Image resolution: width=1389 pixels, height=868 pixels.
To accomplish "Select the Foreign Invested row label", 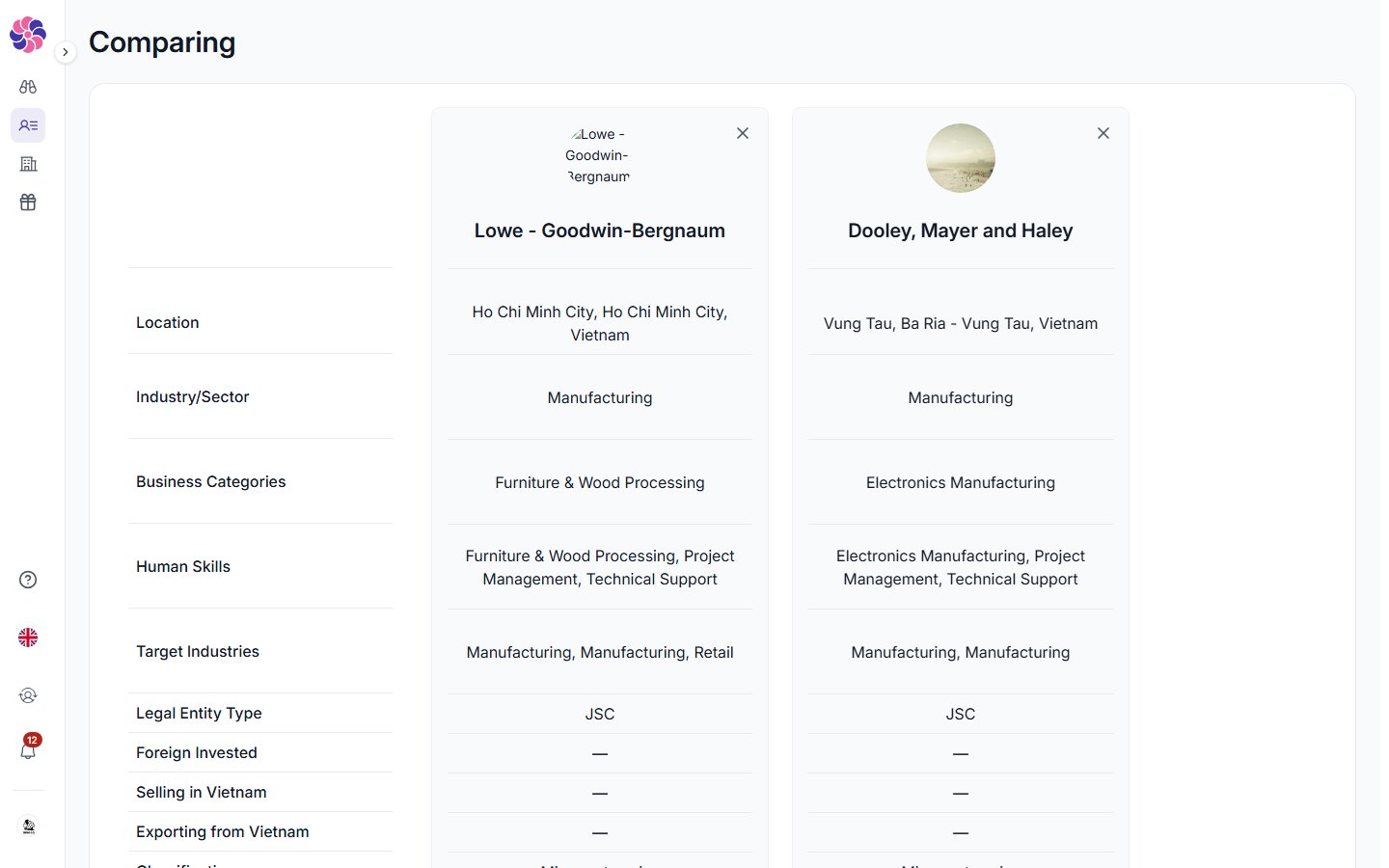I will click(197, 752).
